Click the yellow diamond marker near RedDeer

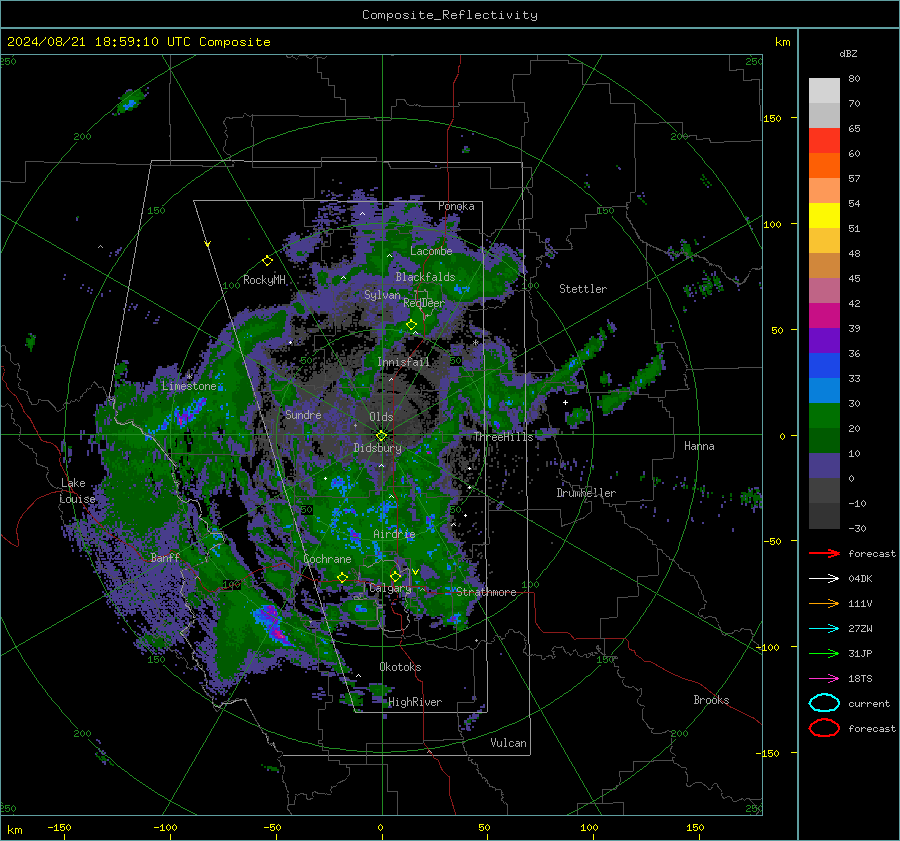pos(411,325)
